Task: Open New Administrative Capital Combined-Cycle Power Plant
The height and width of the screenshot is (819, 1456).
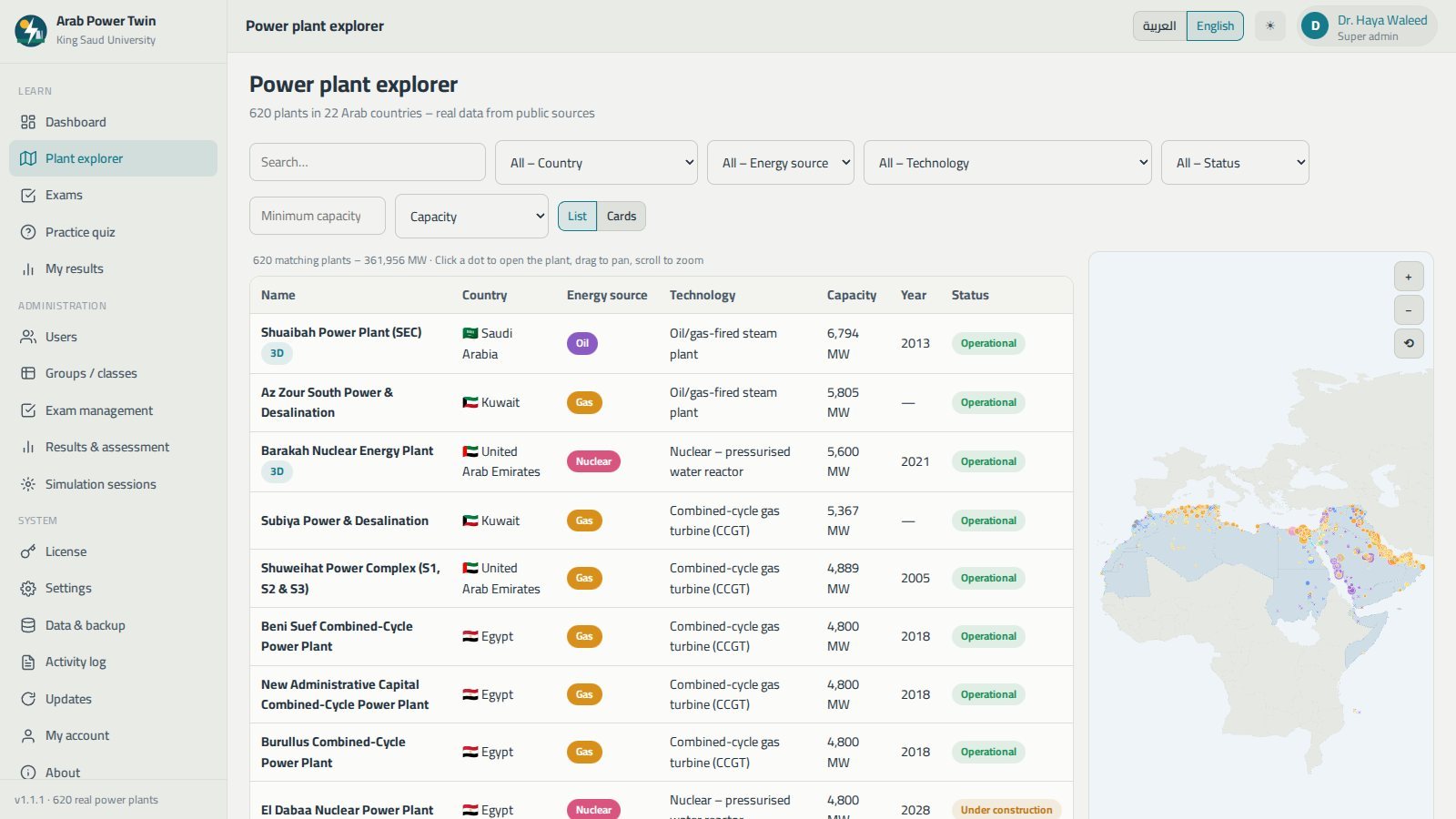Action: [x=662, y=694]
